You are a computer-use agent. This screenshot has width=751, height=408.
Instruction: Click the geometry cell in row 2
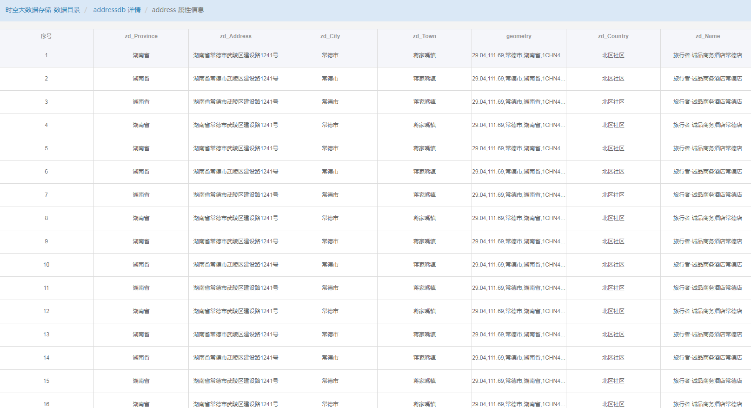coord(518,79)
